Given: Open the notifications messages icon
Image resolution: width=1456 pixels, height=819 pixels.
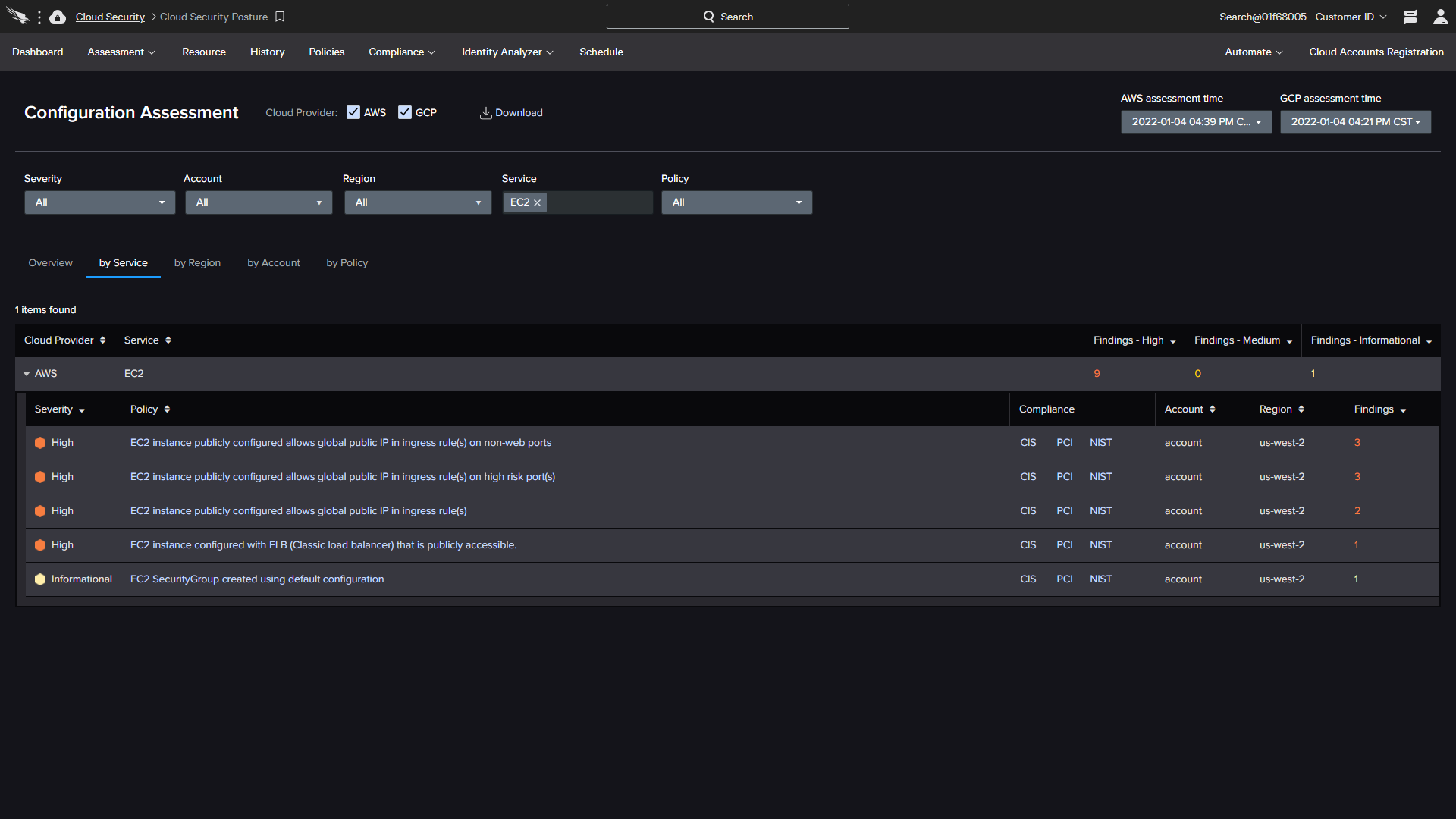Looking at the screenshot, I should coord(1410,17).
